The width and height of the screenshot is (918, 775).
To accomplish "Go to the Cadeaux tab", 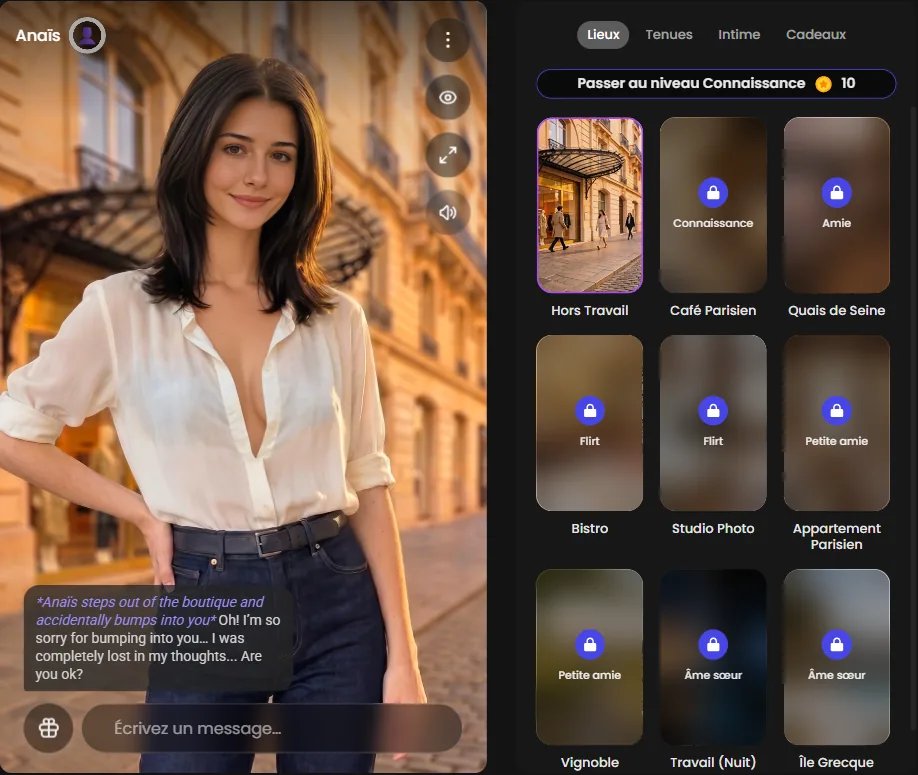I will (x=816, y=35).
